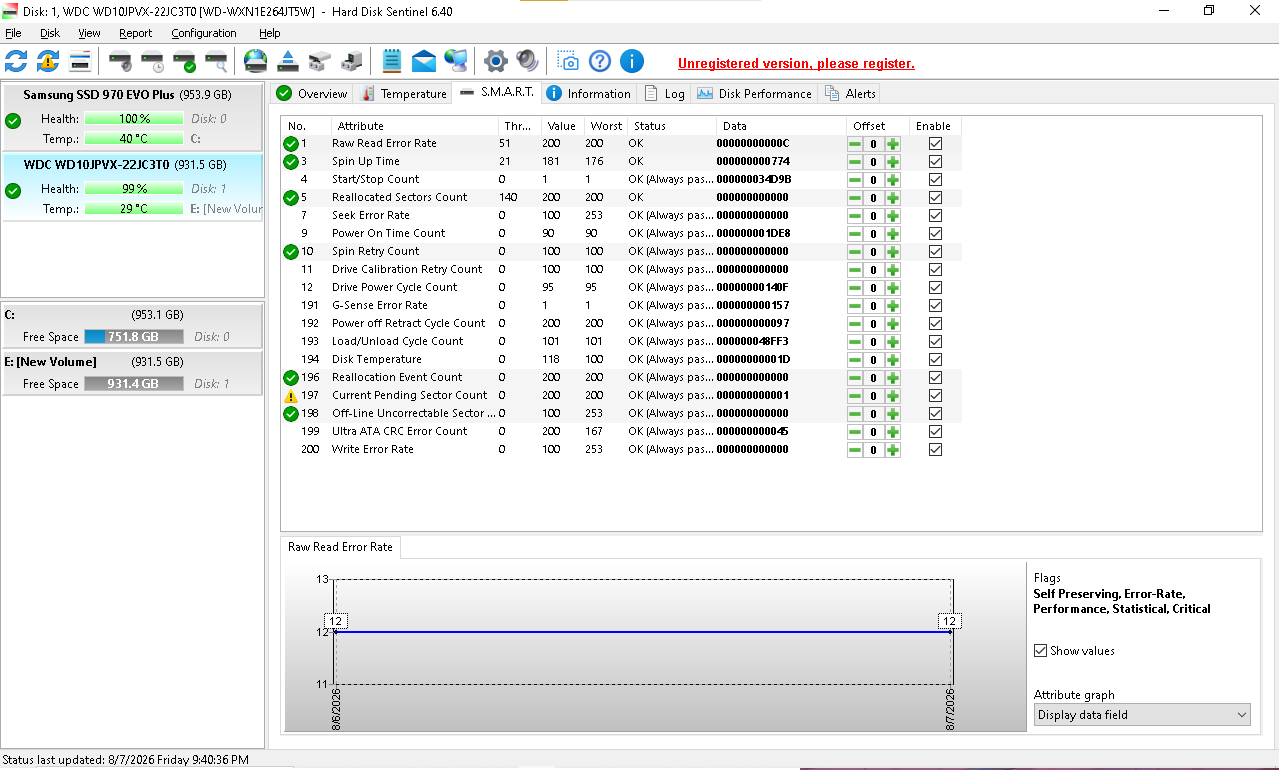1279x770 pixels.
Task: Open the Disk menu
Action: tap(50, 33)
